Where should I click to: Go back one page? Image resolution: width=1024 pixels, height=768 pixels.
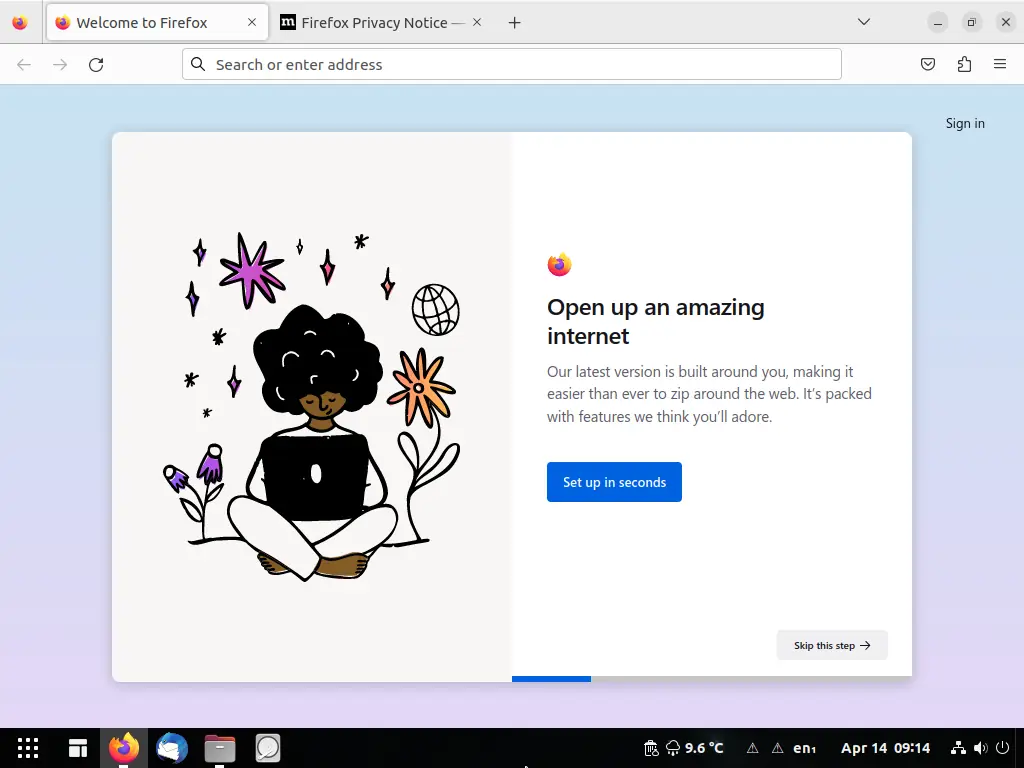(x=24, y=65)
